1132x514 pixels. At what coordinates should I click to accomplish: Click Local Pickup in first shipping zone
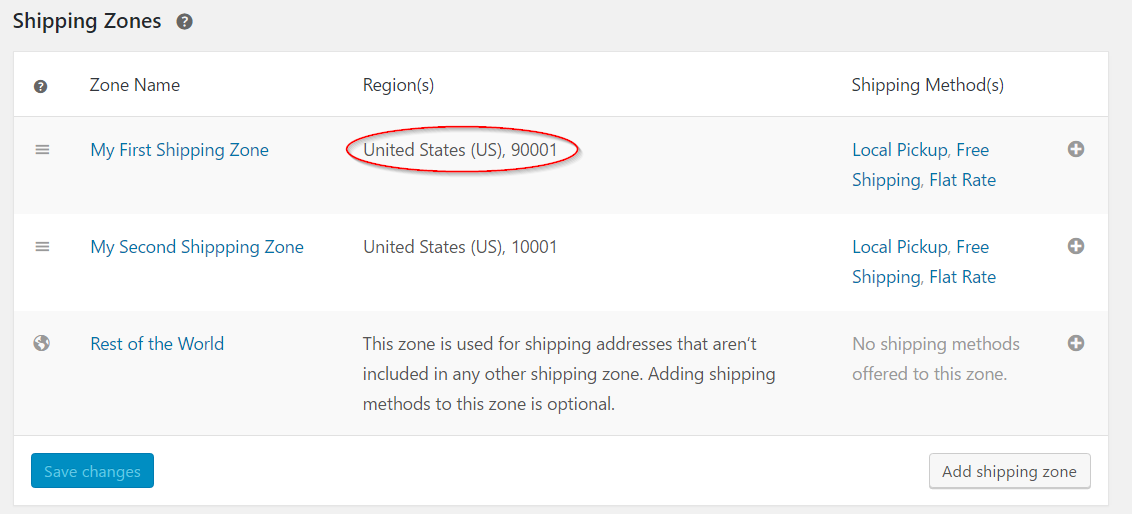coord(899,150)
